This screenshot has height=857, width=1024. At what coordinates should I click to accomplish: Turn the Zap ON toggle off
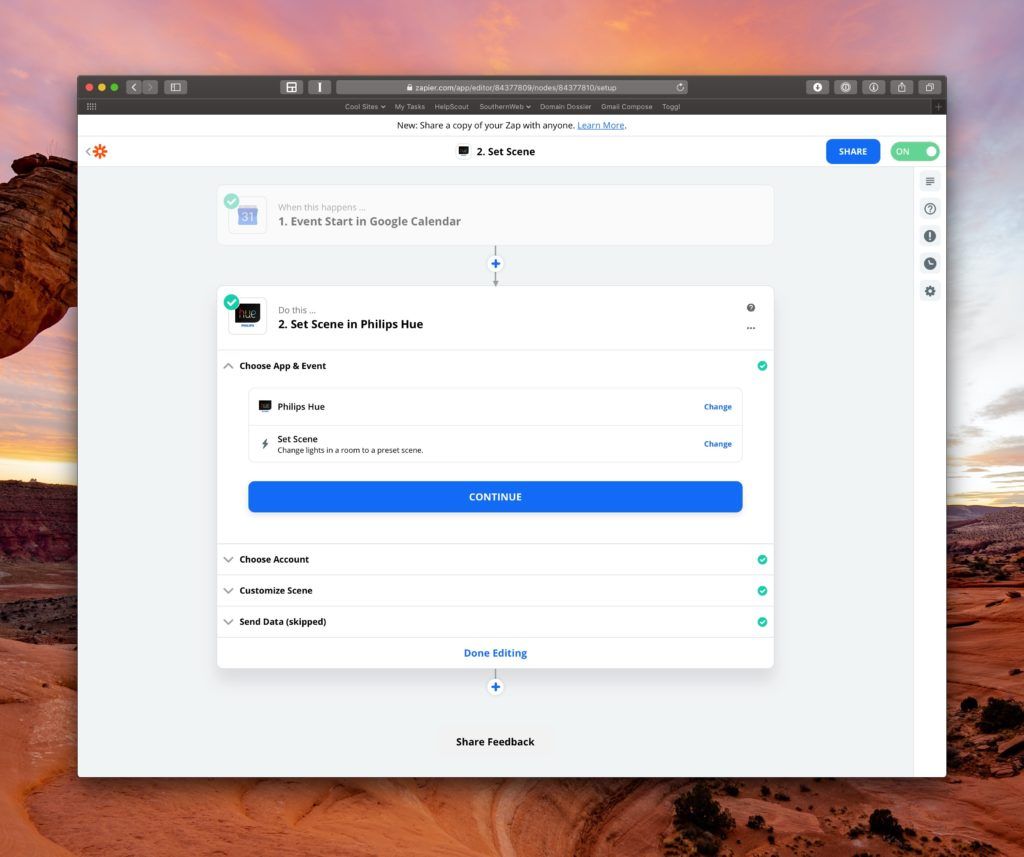914,152
